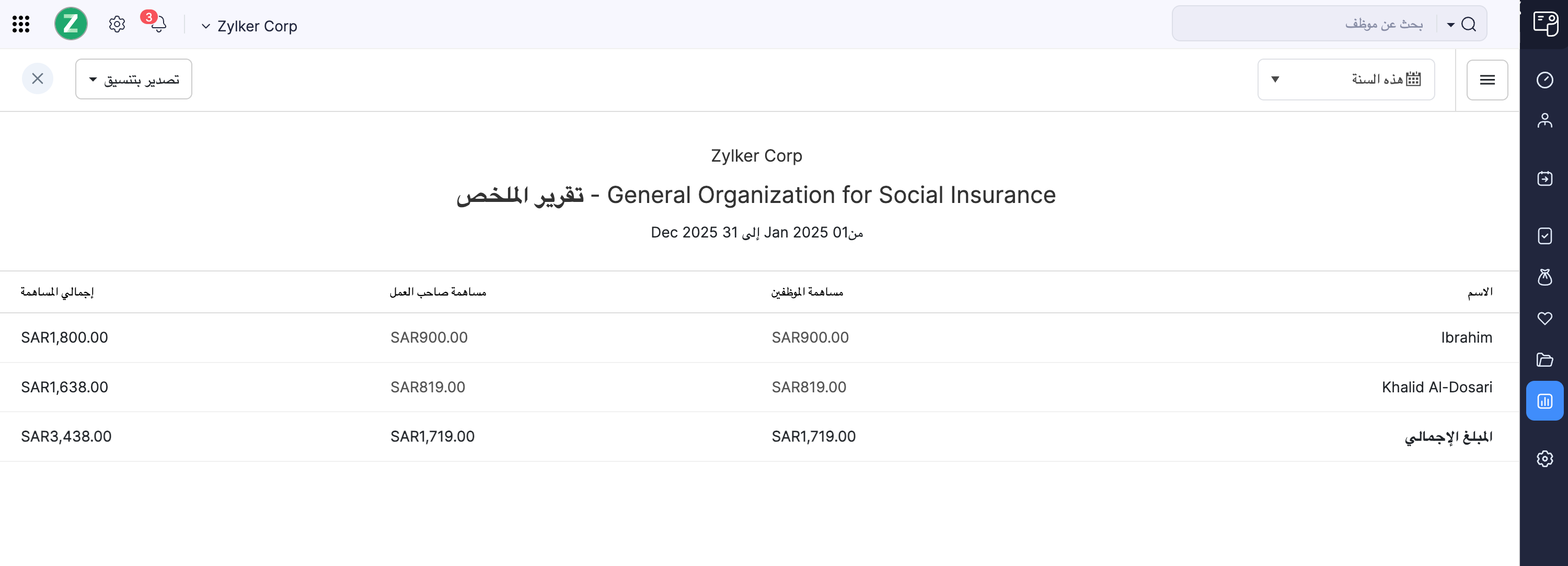Expand the تصدير بتنسيق export dropdown
This screenshot has height=566, width=1568.
134,79
